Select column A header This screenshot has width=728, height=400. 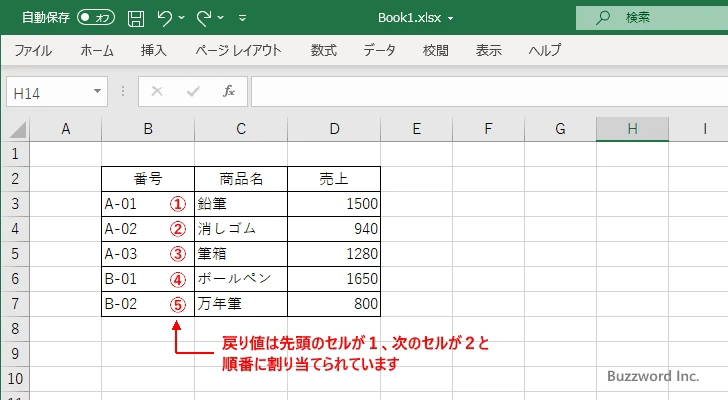coord(65,129)
